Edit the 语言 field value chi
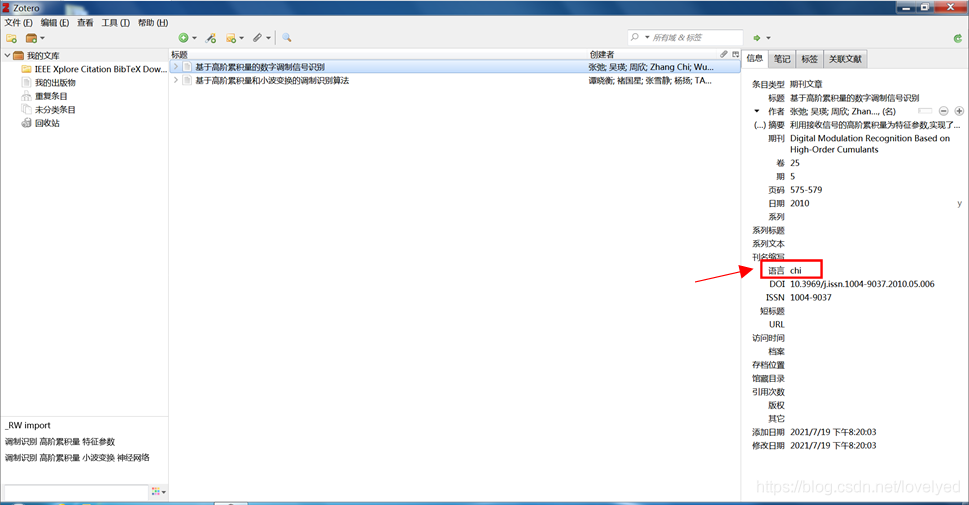 click(x=796, y=271)
